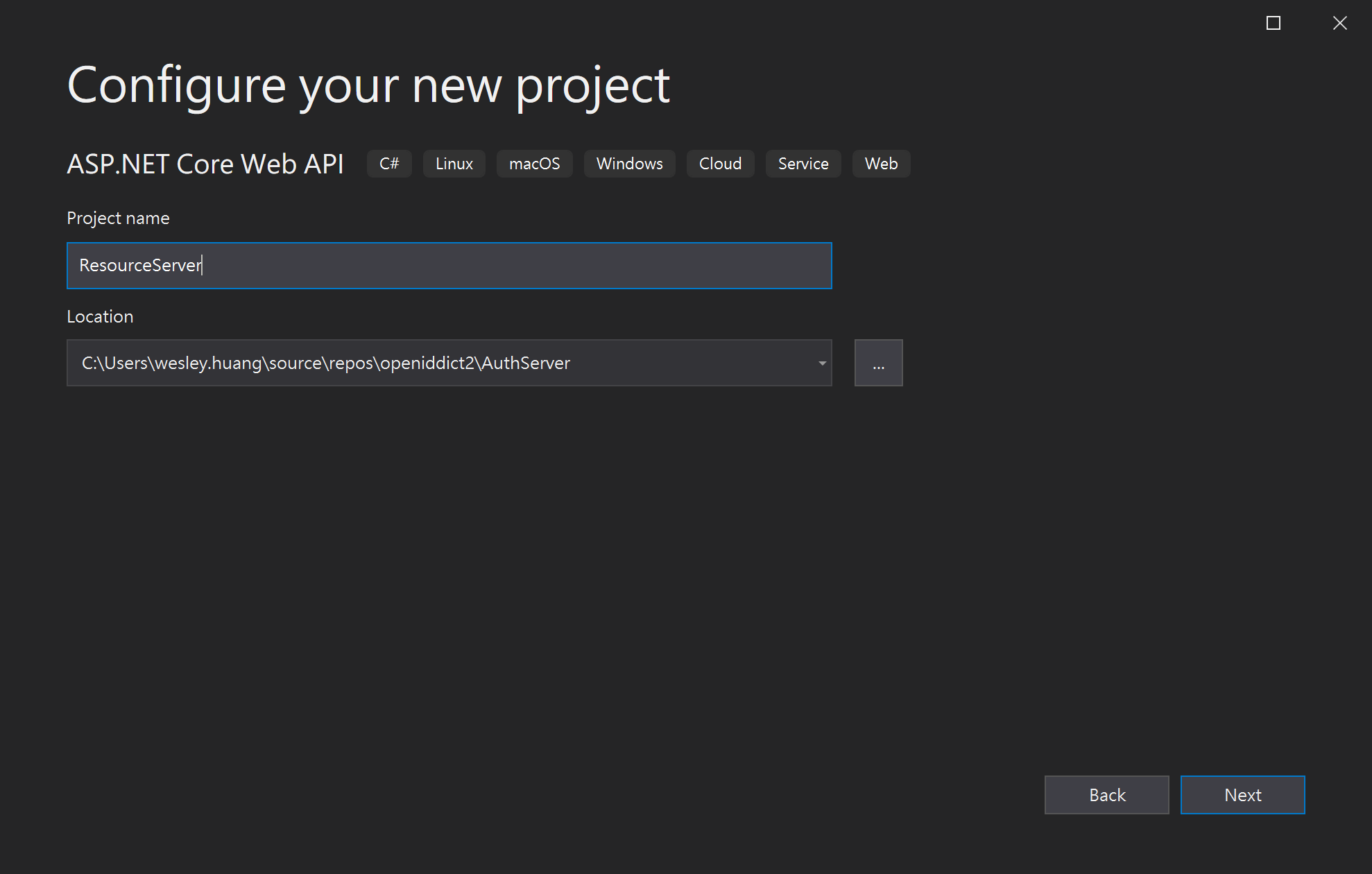Click the Service platform tag icon
Viewport: 1372px width, 874px height.
pos(803,163)
